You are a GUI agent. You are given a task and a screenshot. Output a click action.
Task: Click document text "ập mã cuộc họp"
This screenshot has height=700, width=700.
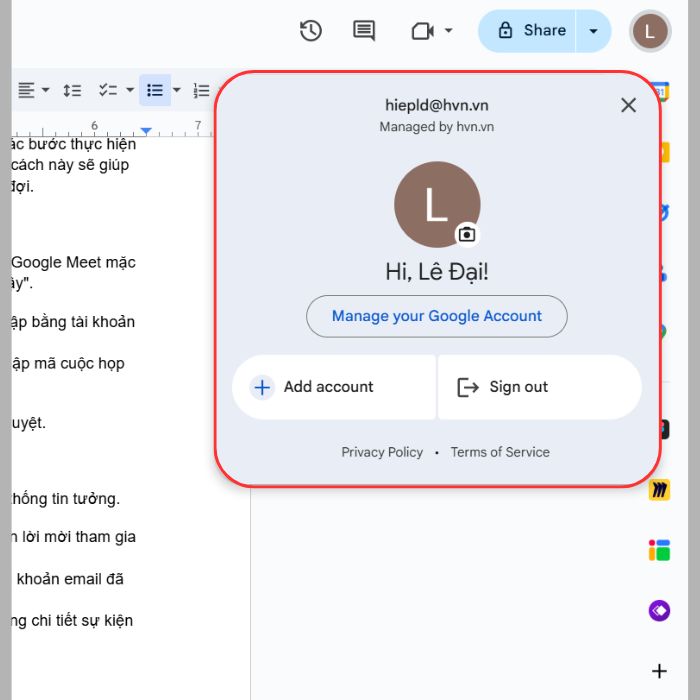(x=68, y=363)
